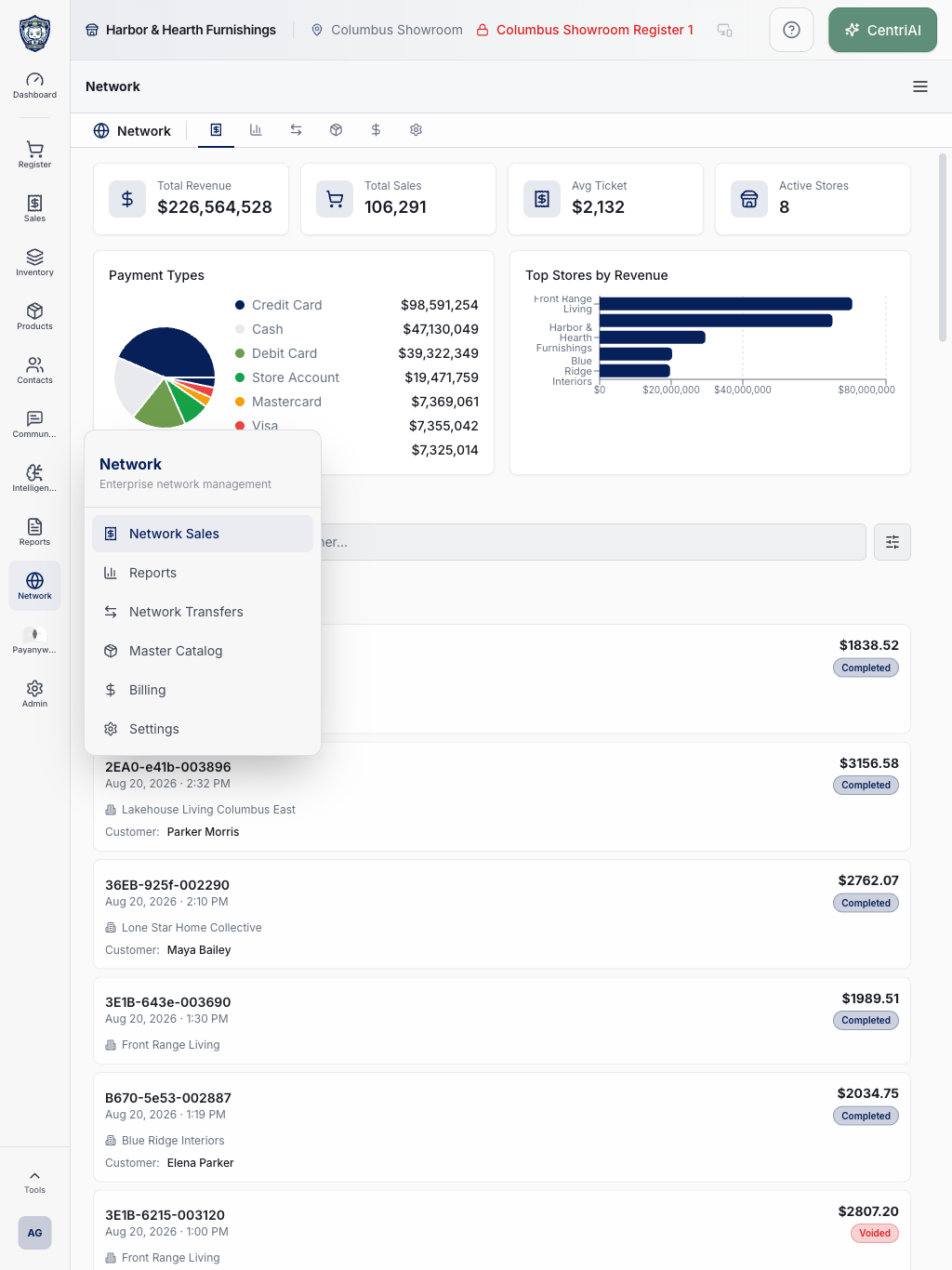Go to Sales in the sidebar
The image size is (952, 1270).
34,208
